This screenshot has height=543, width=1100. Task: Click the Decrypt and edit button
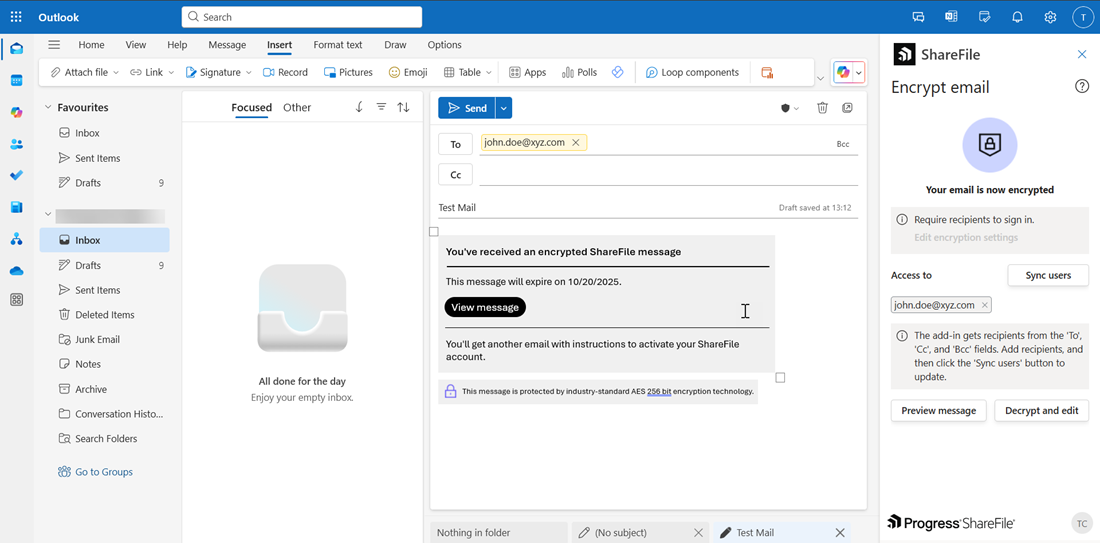point(1041,411)
